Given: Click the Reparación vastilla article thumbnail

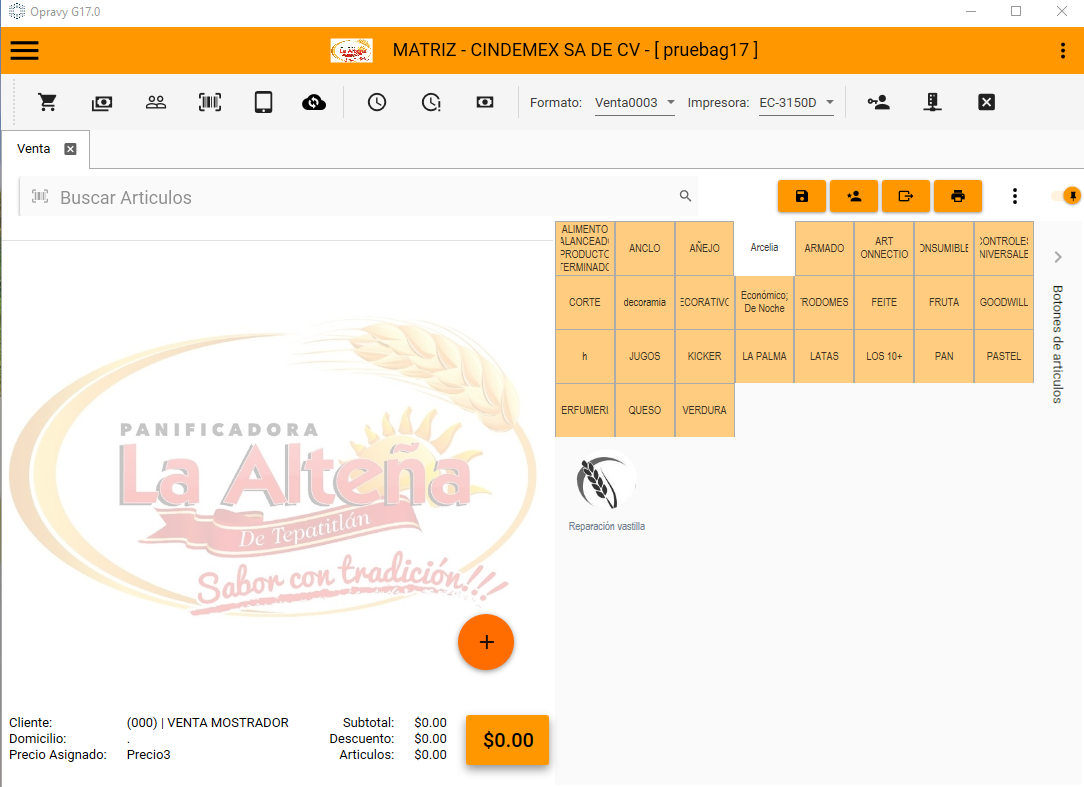Looking at the screenshot, I should [x=606, y=491].
